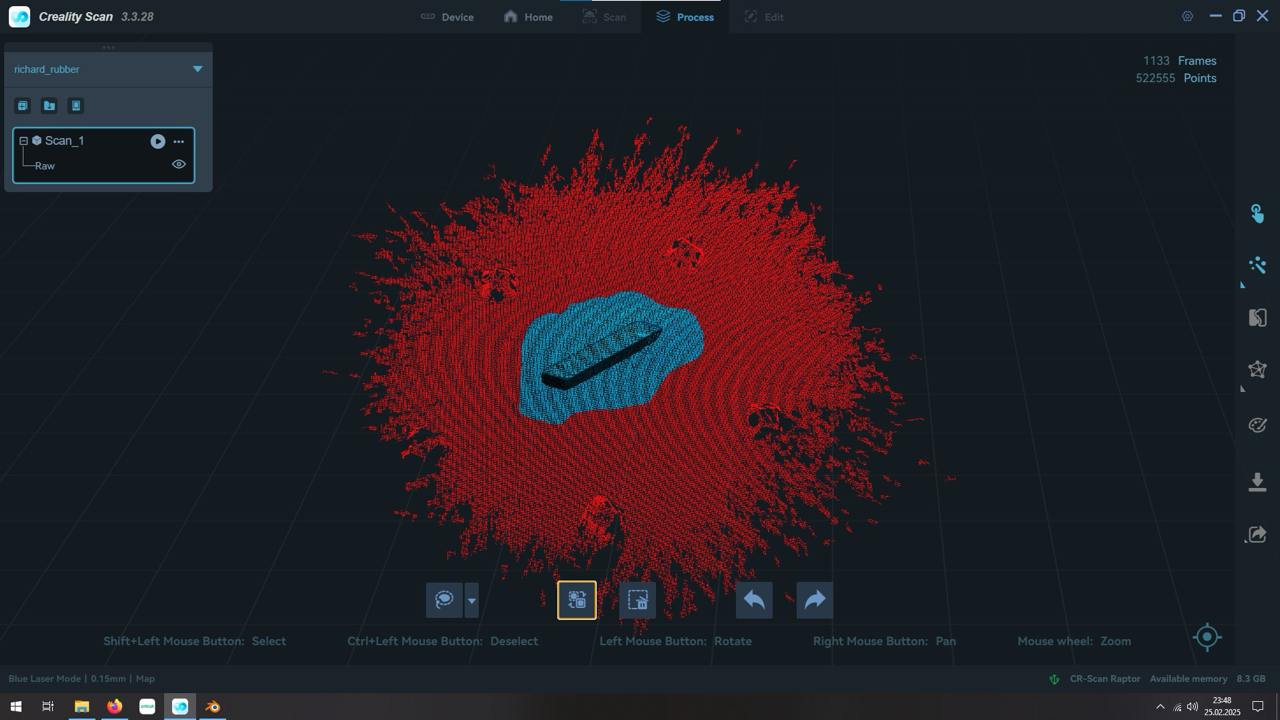
Task: Click the invert selection button
Action: pyautogui.click(x=577, y=600)
